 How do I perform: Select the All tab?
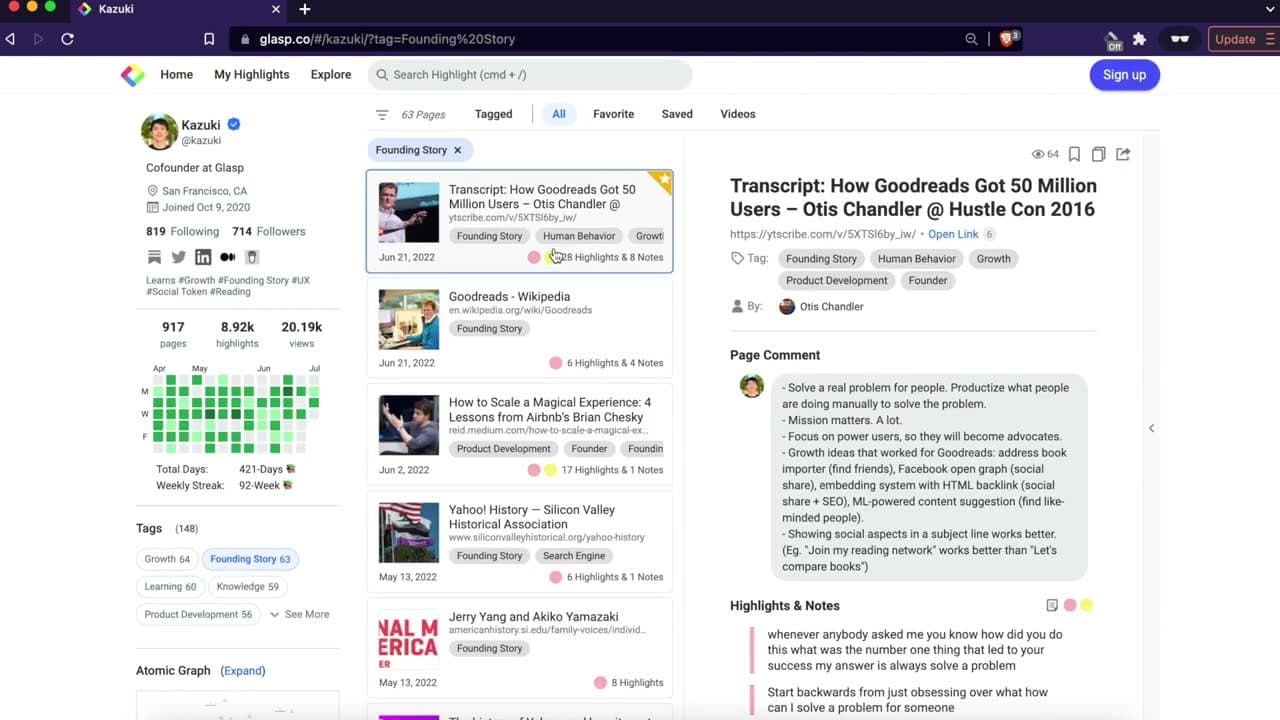(559, 114)
